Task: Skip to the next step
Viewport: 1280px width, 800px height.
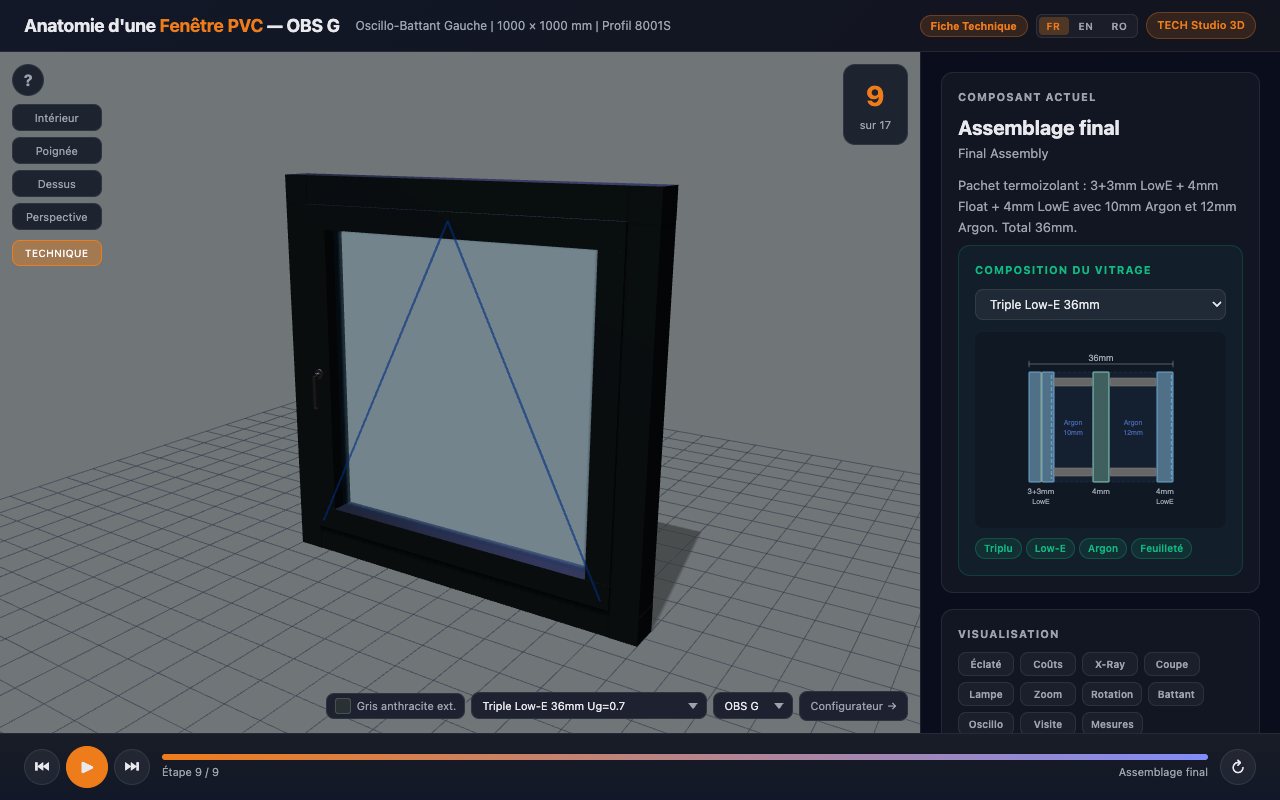Action: click(132, 767)
